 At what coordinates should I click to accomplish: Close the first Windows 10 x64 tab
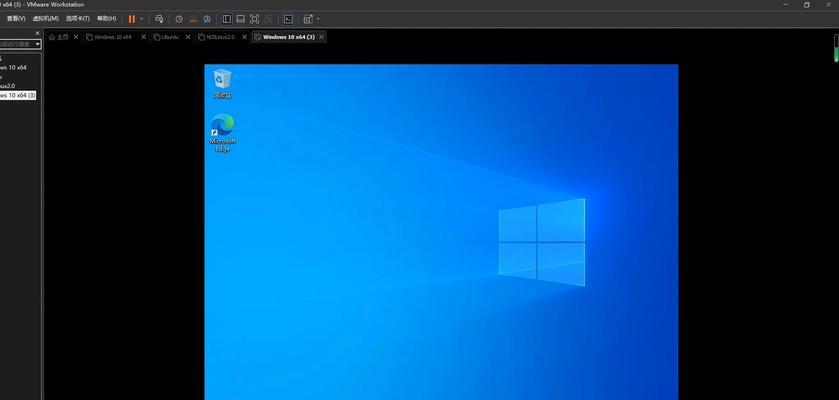[143, 37]
